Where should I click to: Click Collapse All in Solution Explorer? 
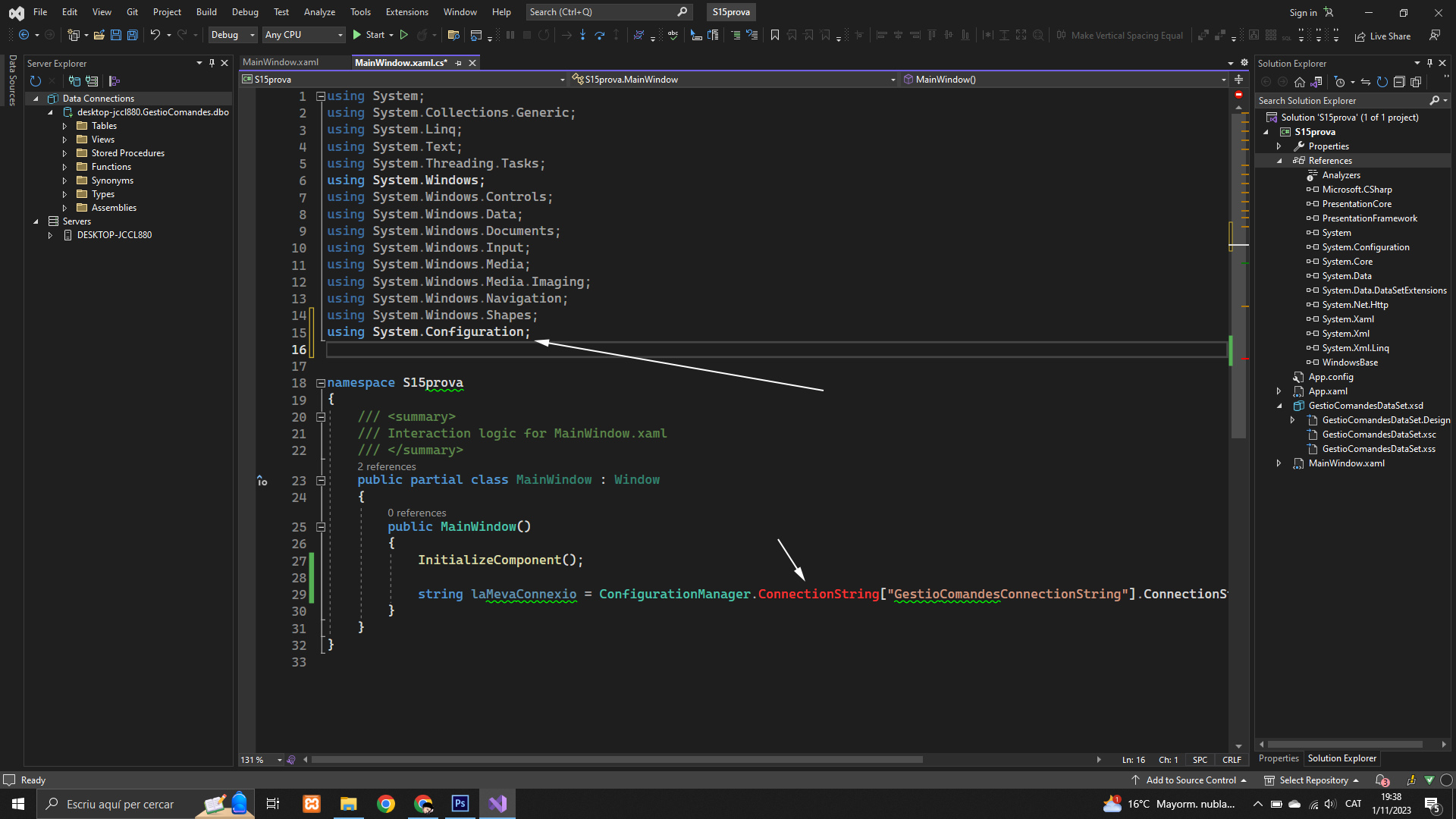[1399, 82]
